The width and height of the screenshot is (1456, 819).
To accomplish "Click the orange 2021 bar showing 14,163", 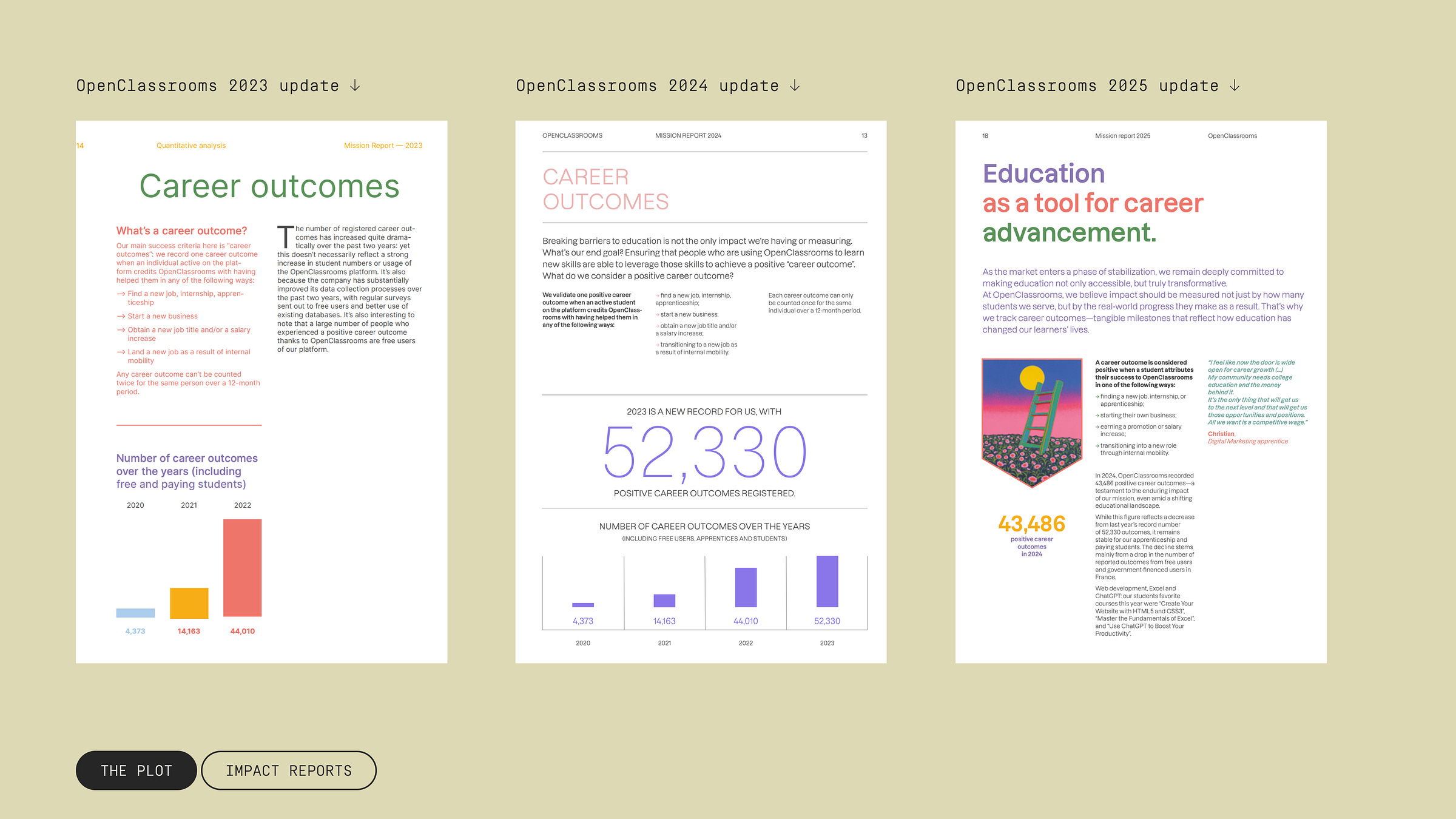I will 189,603.
